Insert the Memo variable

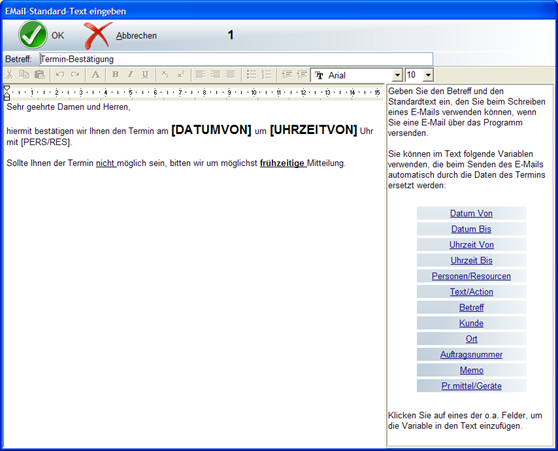471,370
